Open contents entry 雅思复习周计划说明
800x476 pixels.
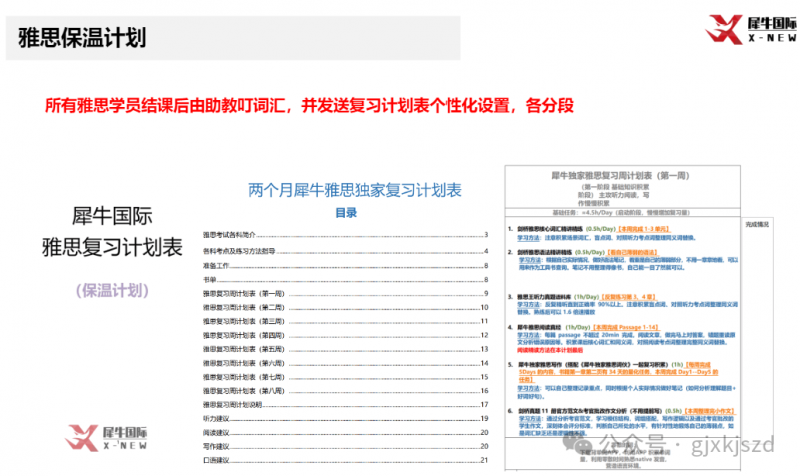click(345, 405)
